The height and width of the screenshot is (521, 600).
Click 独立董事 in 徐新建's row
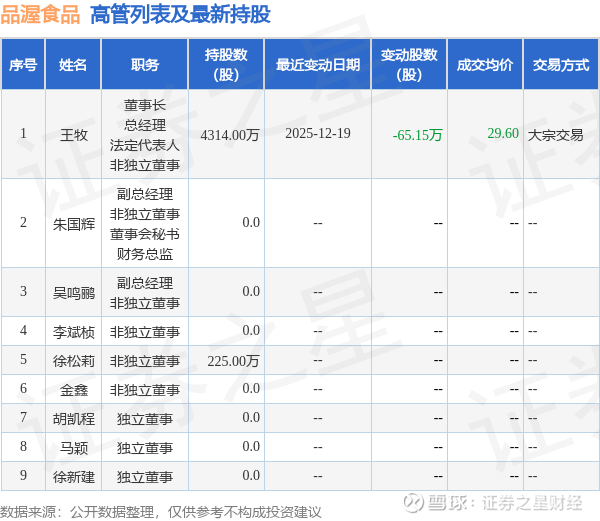(x=145, y=477)
